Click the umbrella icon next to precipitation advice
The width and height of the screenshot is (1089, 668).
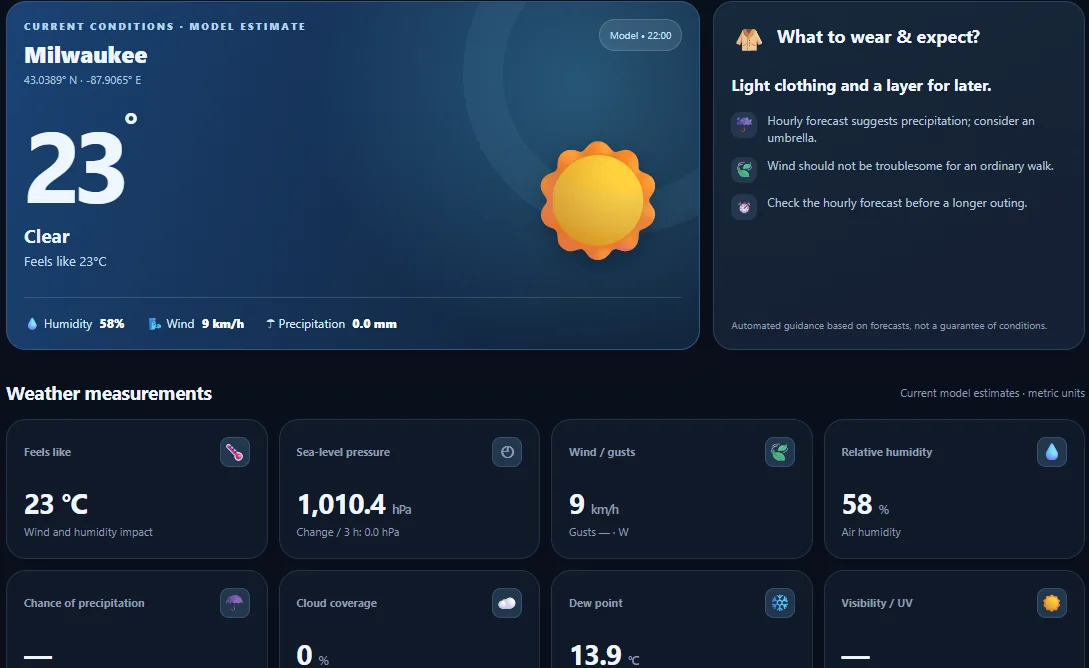[744, 125]
